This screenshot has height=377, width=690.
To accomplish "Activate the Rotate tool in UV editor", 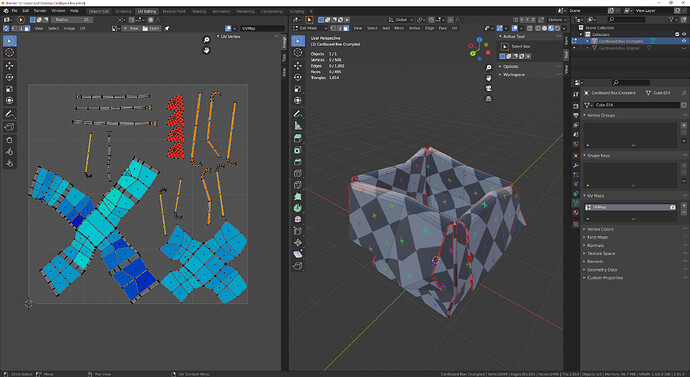I will coord(9,77).
